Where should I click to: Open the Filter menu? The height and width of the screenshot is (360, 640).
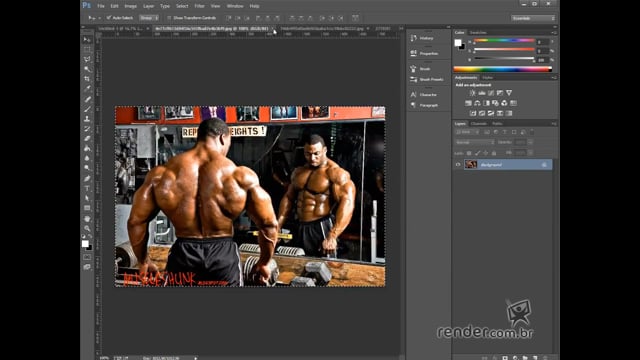[x=199, y=6]
